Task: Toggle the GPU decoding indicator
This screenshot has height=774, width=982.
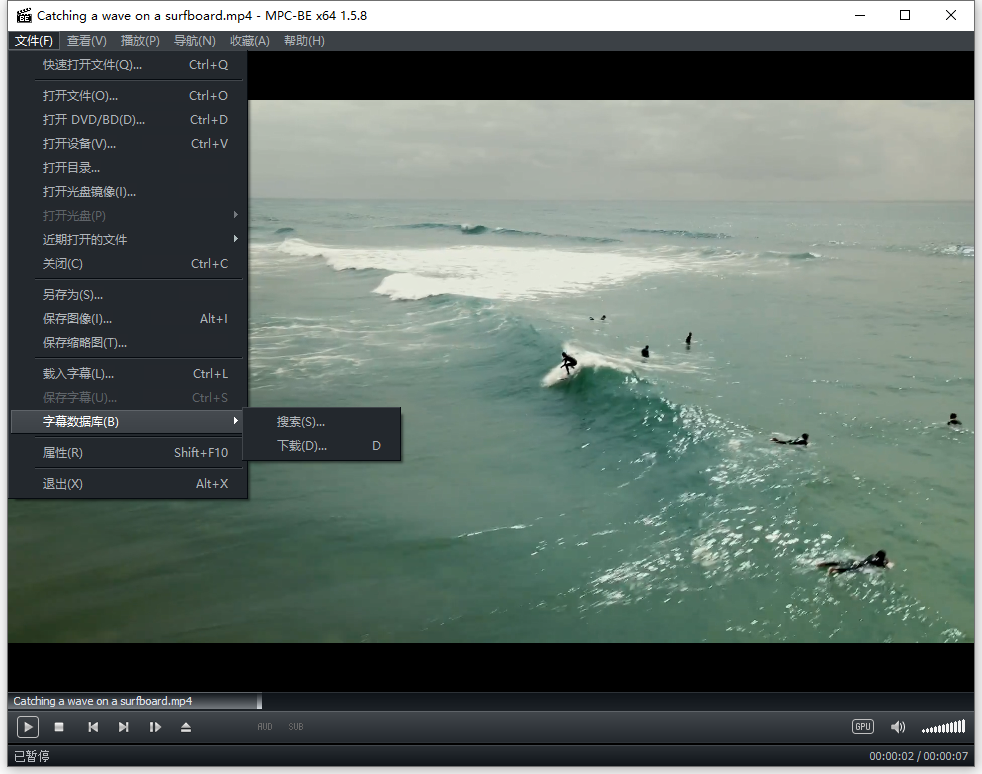Action: pos(863,726)
